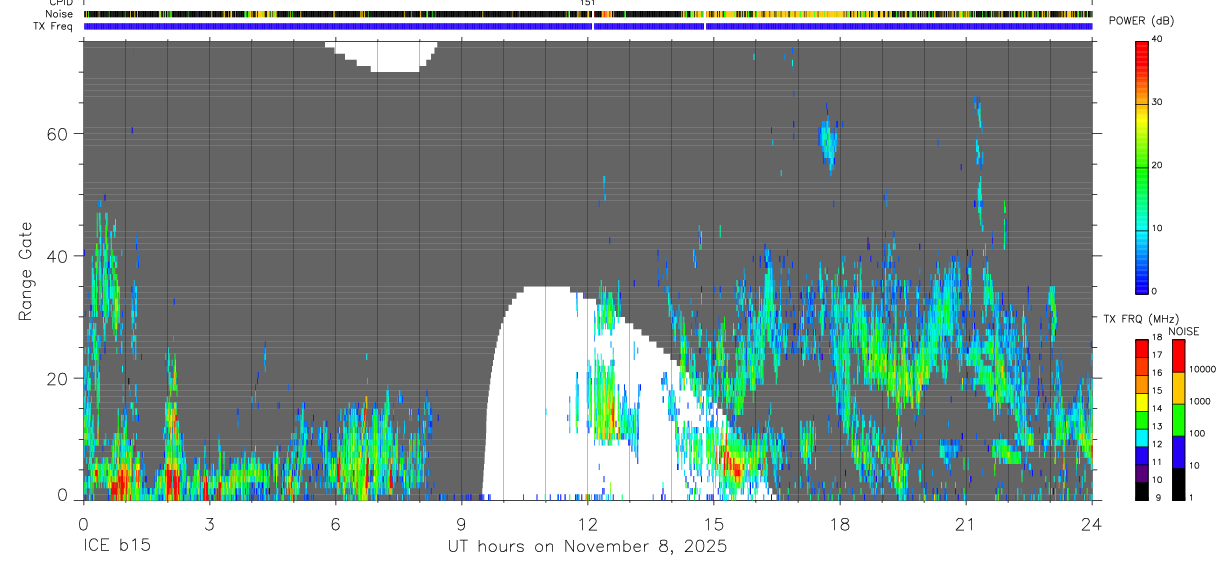Click the NOISE legend title
Viewport: 1228px width, 567px height.
[1184, 331]
